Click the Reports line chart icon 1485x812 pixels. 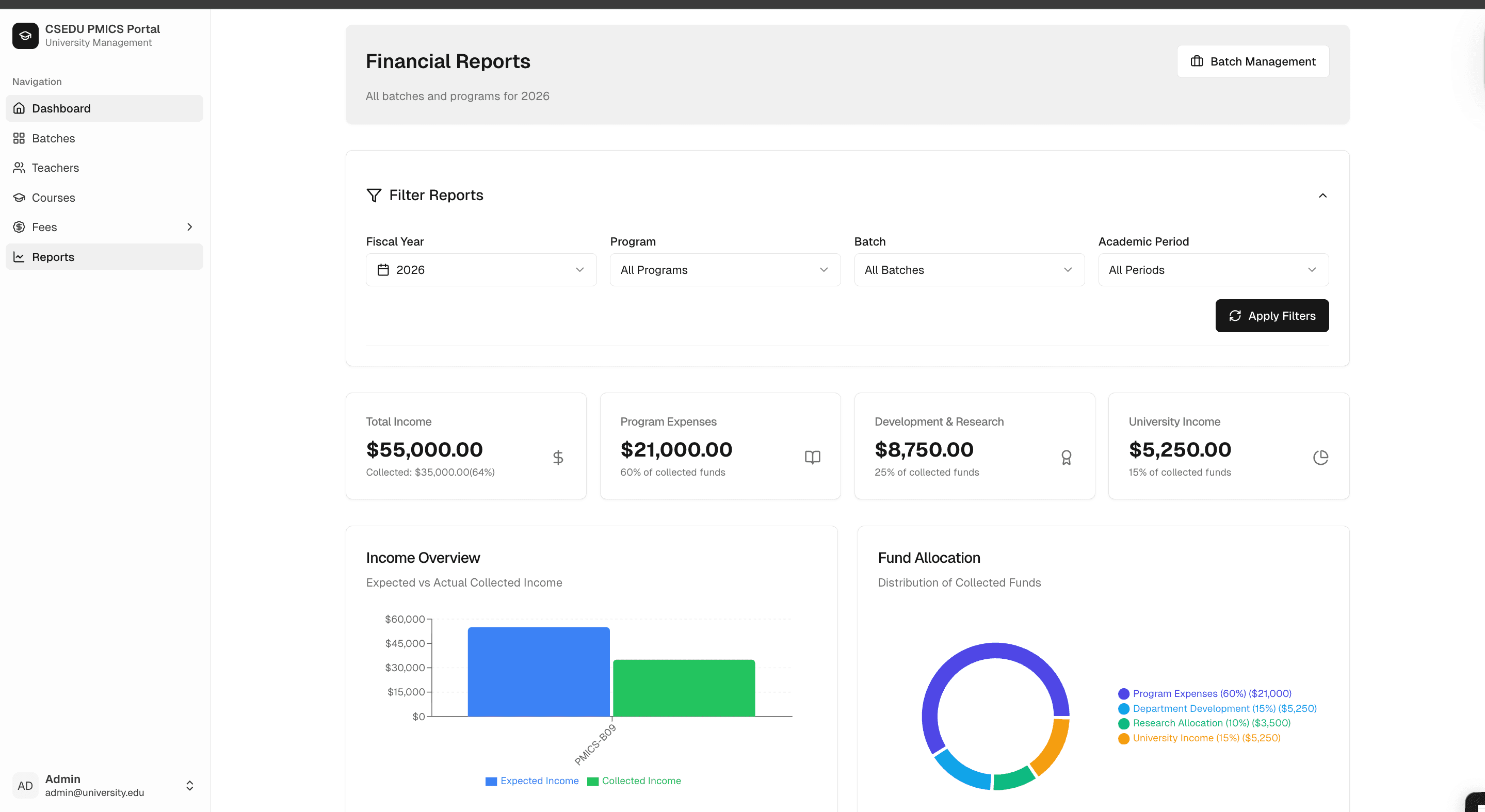tap(19, 257)
